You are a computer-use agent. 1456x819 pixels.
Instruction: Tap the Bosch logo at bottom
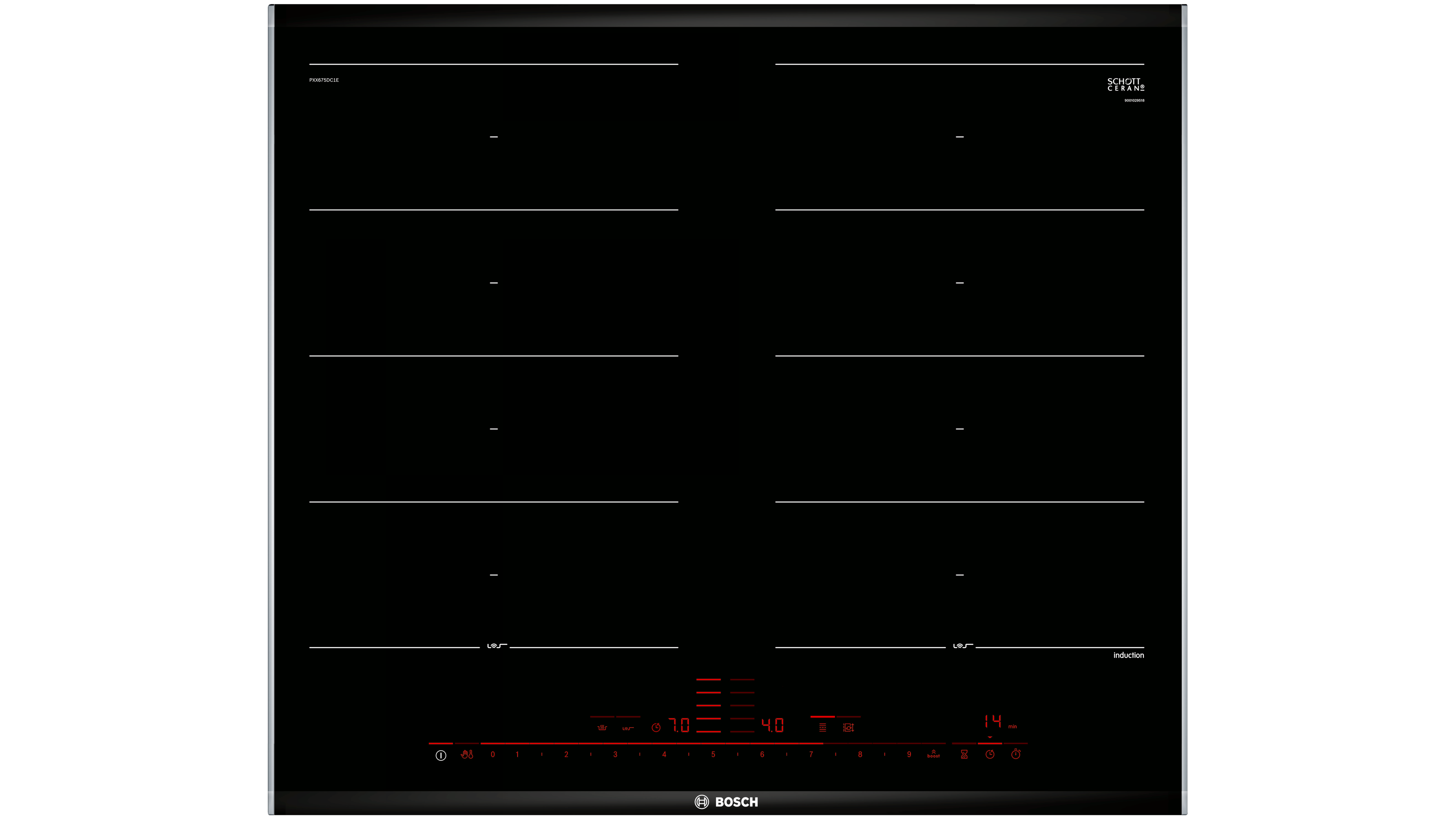(726, 802)
